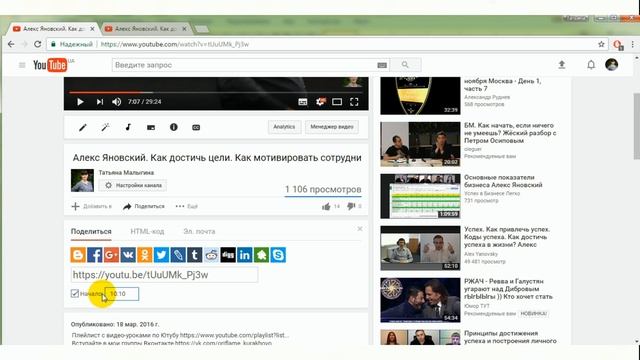Toggle subtitles in the video player
This screenshot has height=360, width=640.
click(x=302, y=102)
